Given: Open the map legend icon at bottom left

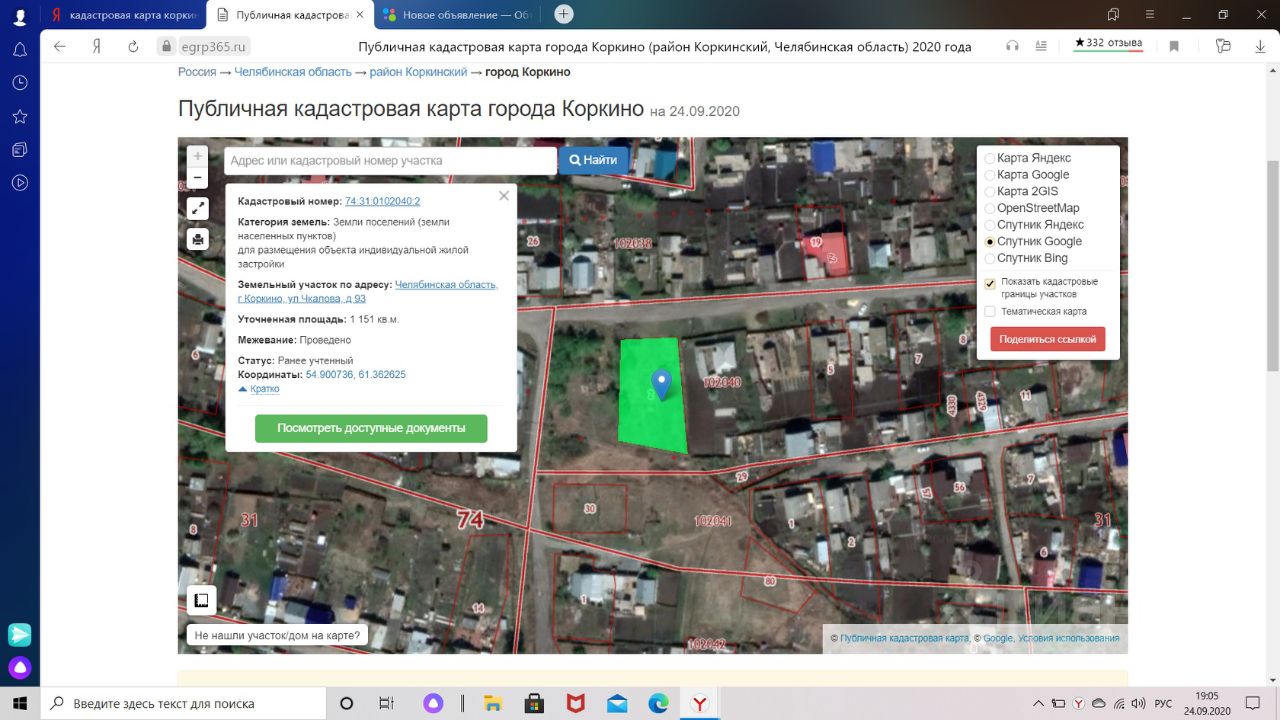Looking at the screenshot, I should point(201,600).
